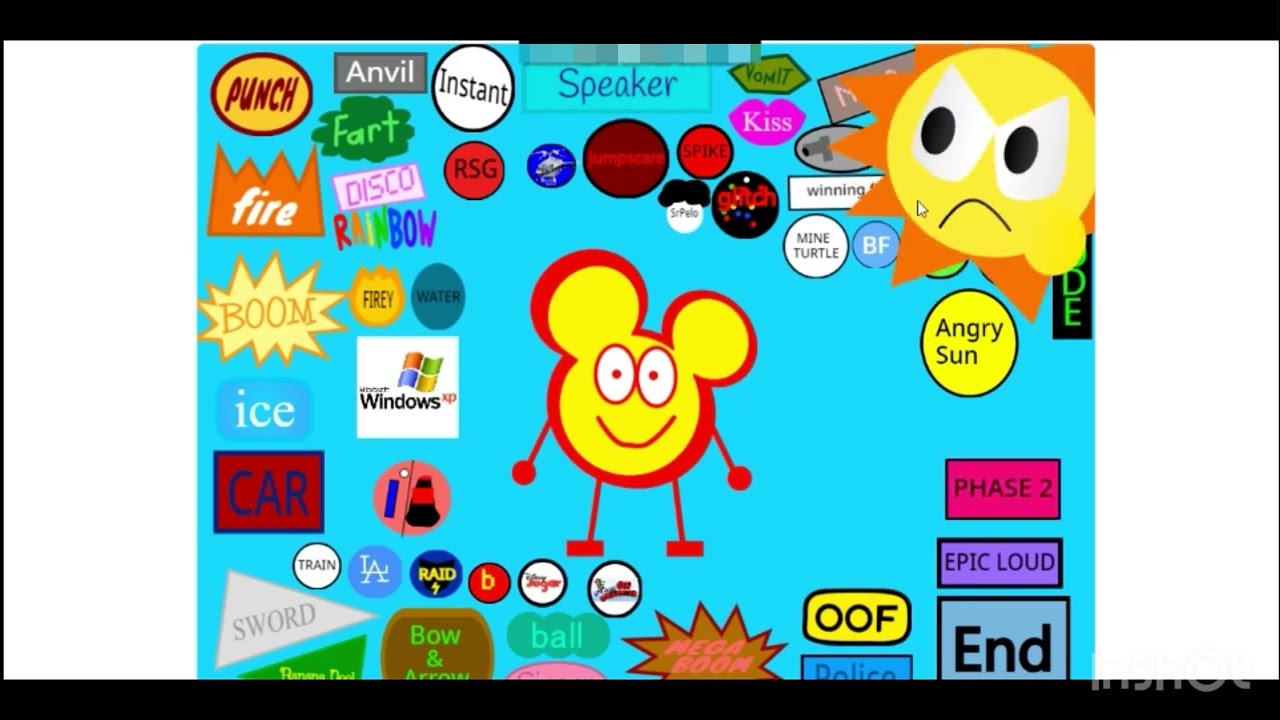This screenshot has height=720, width=1280.
Task: Click the red SPIKE circle
Action: [705, 152]
